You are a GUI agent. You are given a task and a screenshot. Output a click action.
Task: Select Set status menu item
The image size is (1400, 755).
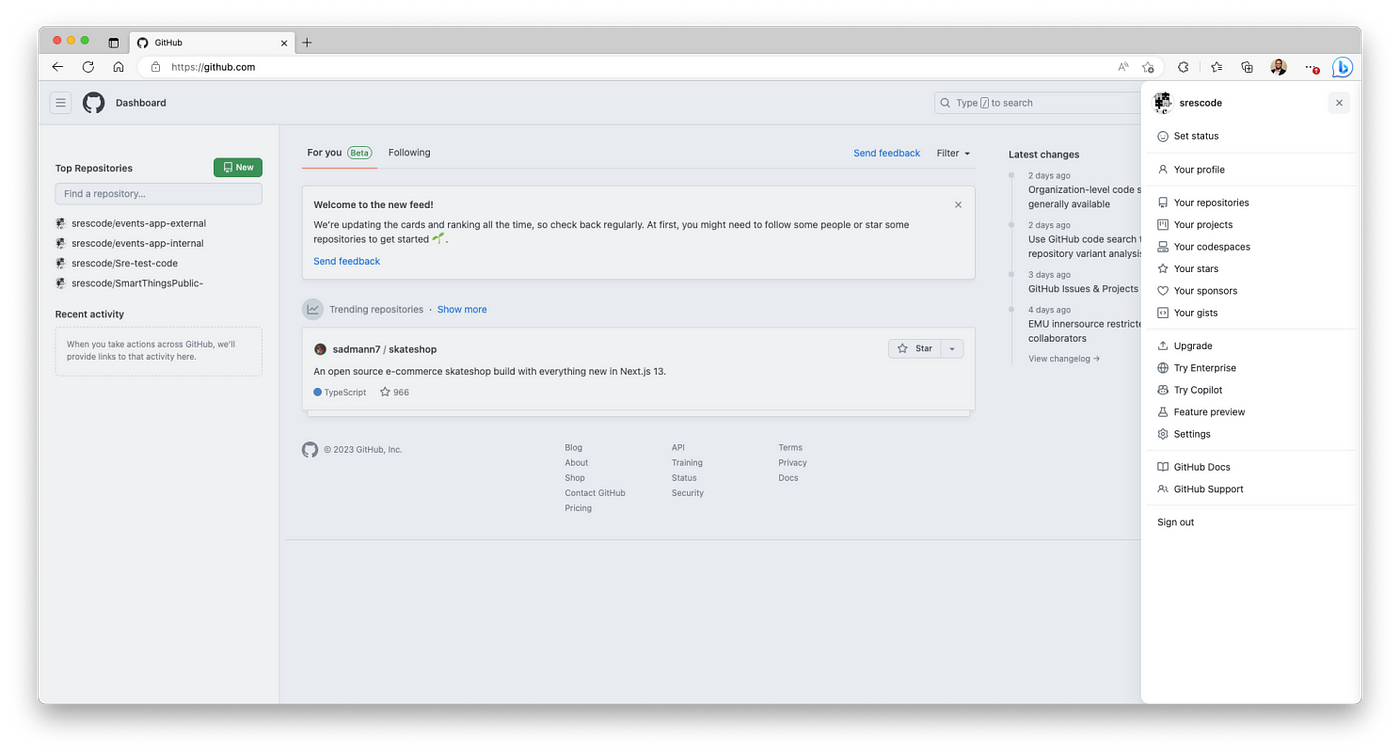click(x=1248, y=136)
